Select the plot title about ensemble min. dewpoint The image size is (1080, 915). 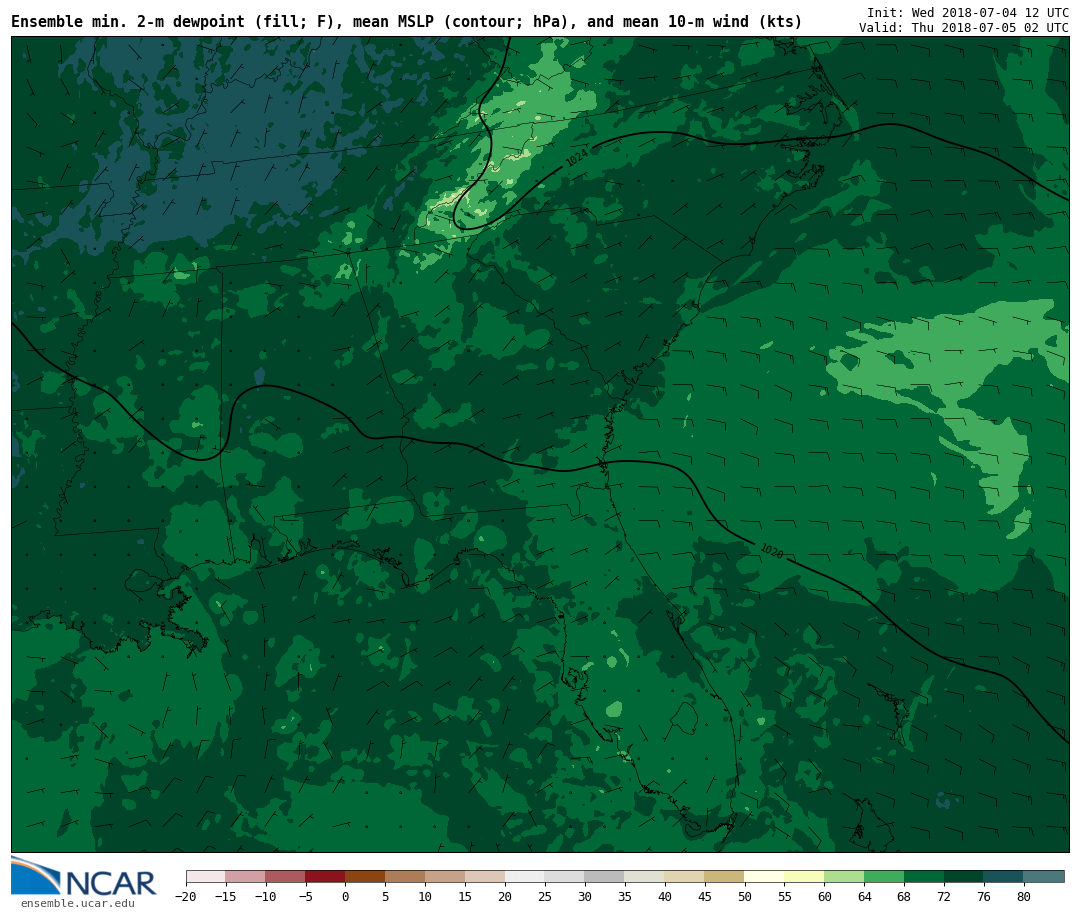pos(406,22)
